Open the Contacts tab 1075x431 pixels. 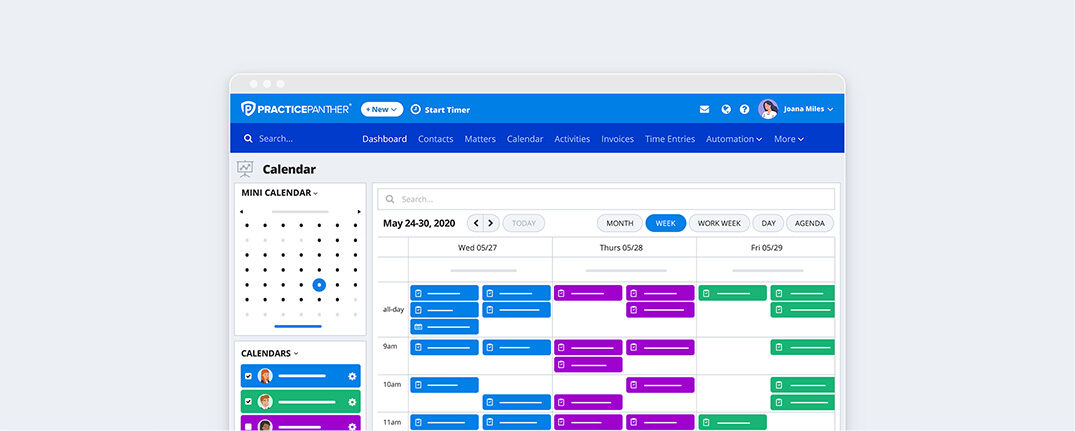[435, 139]
